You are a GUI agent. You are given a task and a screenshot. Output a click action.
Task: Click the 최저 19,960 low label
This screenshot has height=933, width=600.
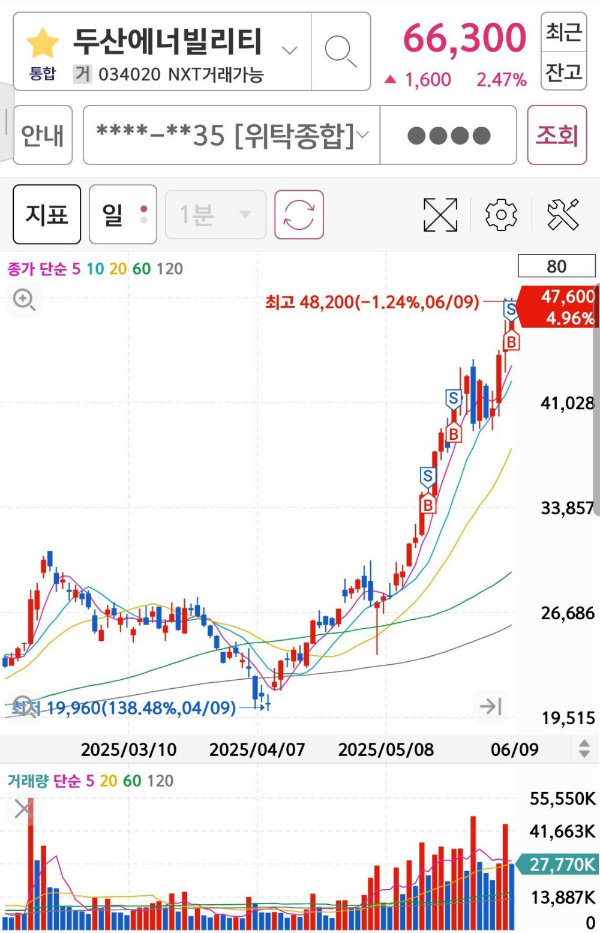coord(124,708)
